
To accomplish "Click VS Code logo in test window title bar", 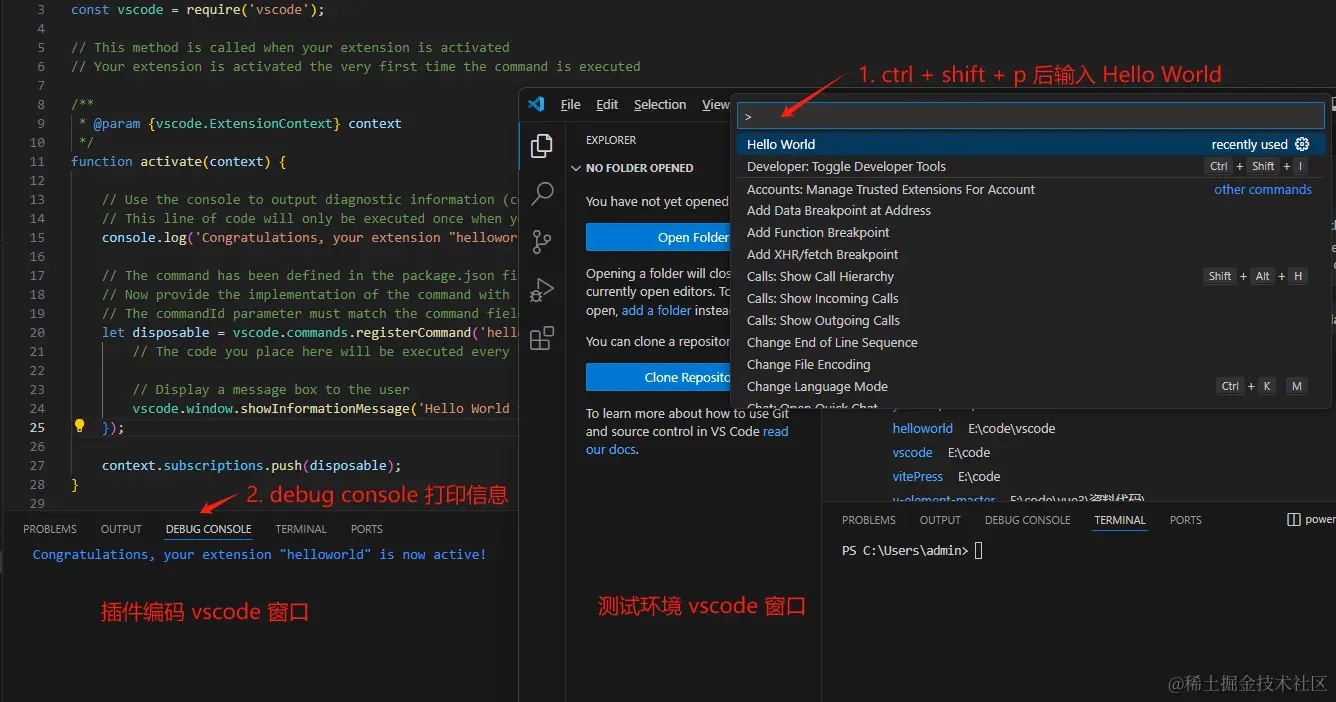I will [536, 104].
